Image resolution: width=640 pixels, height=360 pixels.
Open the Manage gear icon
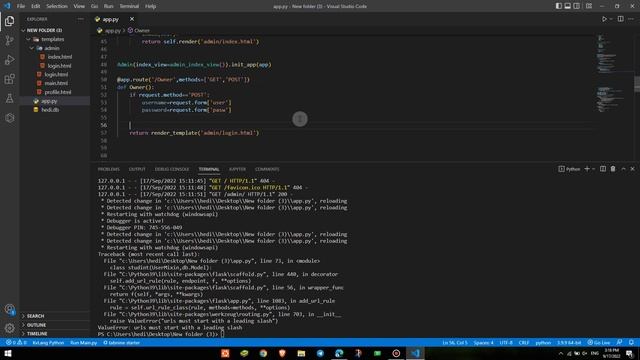pos(9,328)
